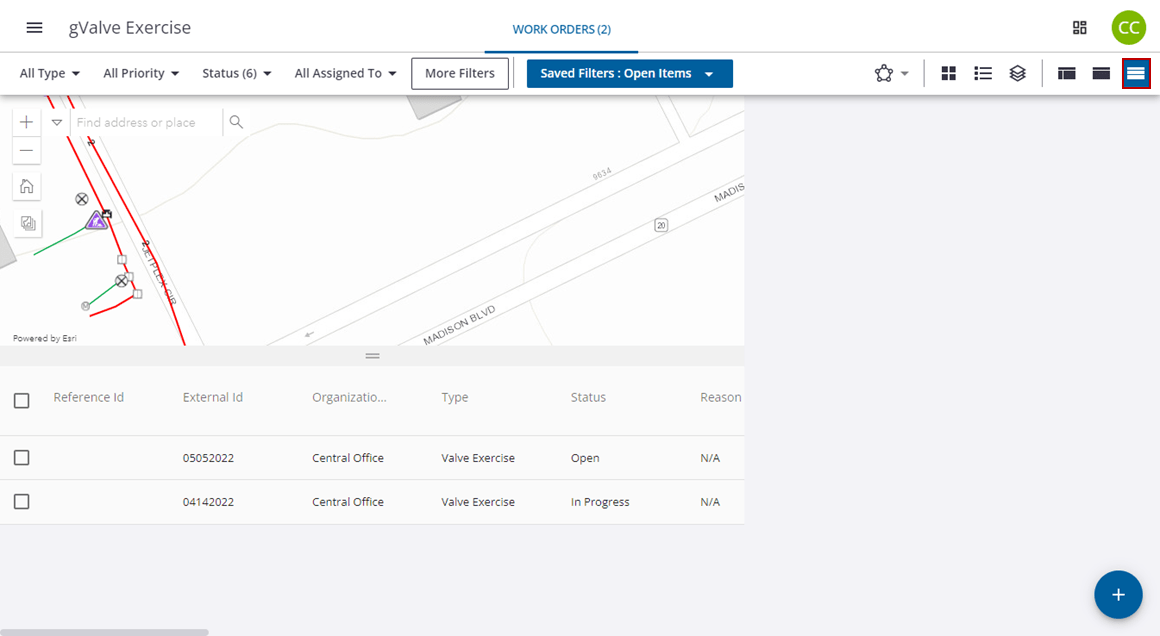This screenshot has height=636, width=1160.
Task: Switch to list view layout
Action: (983, 73)
